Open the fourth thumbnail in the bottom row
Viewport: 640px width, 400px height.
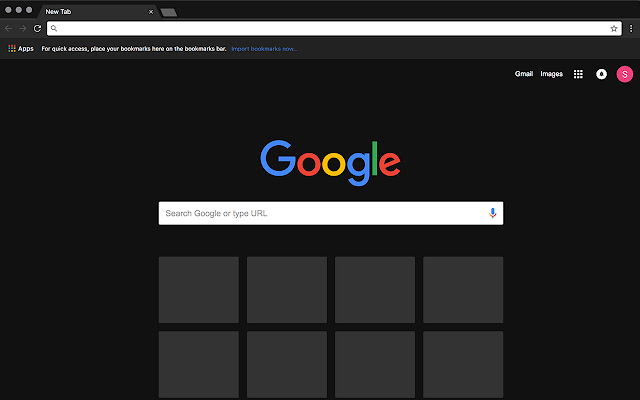tap(463, 364)
